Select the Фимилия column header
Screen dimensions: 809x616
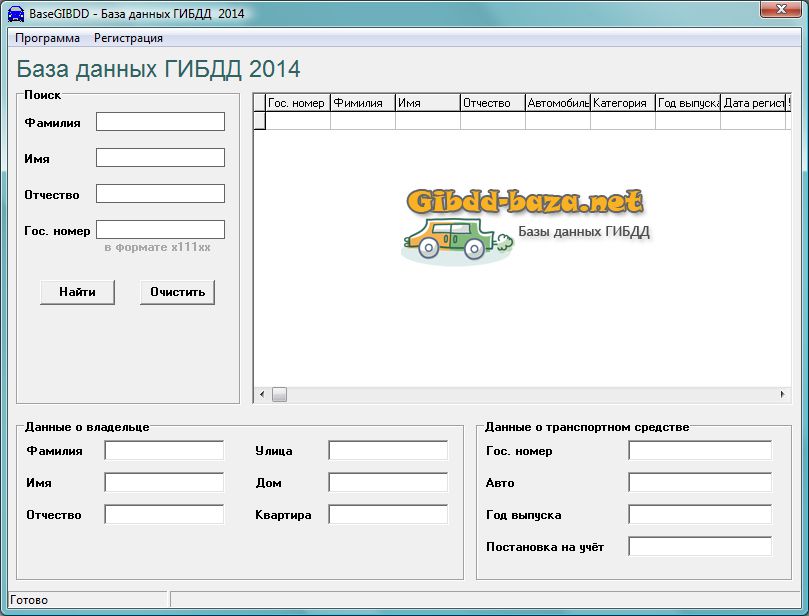click(363, 103)
